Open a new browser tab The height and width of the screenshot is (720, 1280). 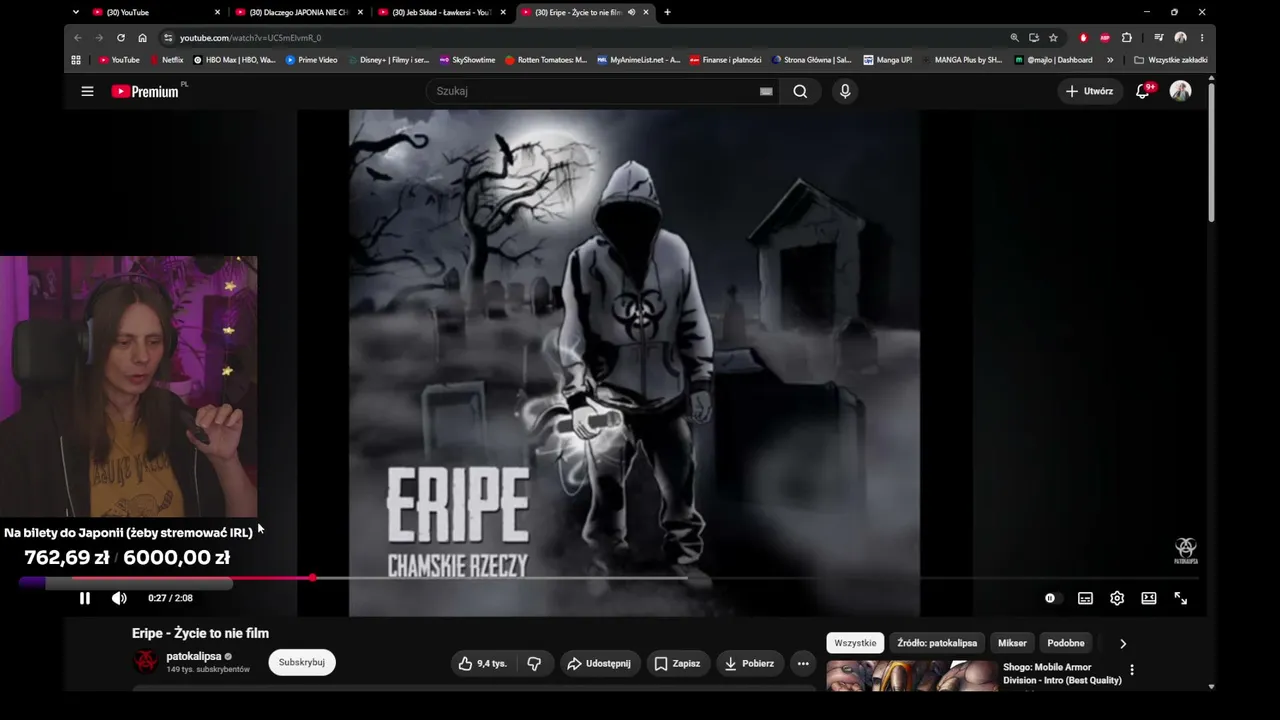pos(667,12)
